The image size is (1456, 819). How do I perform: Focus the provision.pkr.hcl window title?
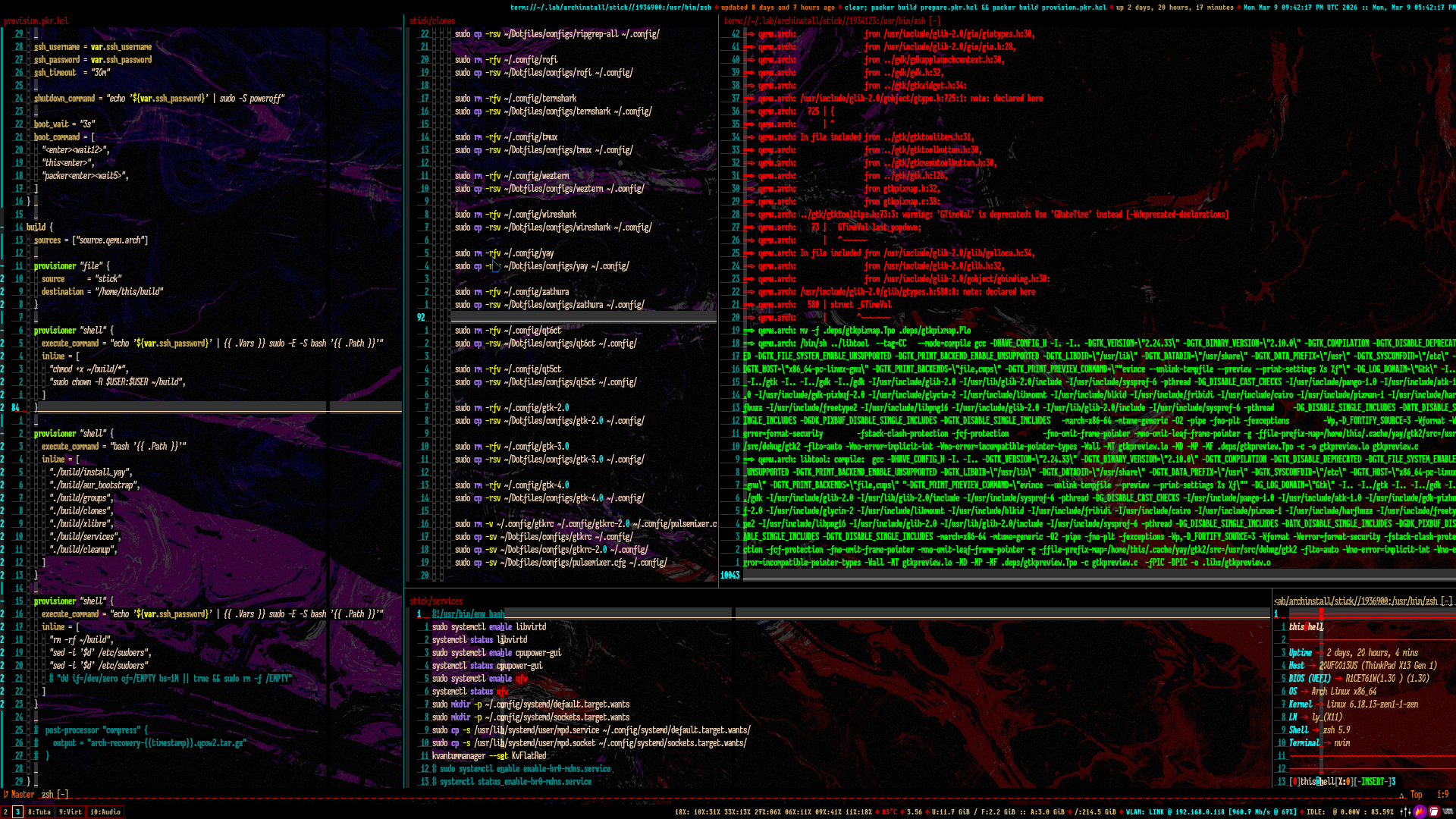[x=36, y=20]
